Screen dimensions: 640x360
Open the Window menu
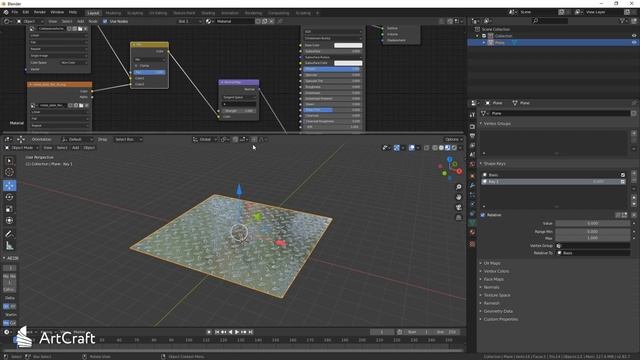(57, 12)
